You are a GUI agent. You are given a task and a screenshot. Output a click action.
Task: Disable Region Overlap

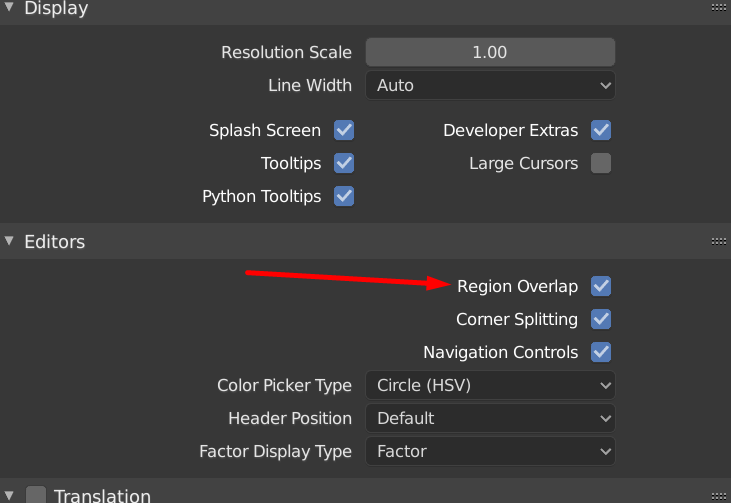(x=601, y=286)
